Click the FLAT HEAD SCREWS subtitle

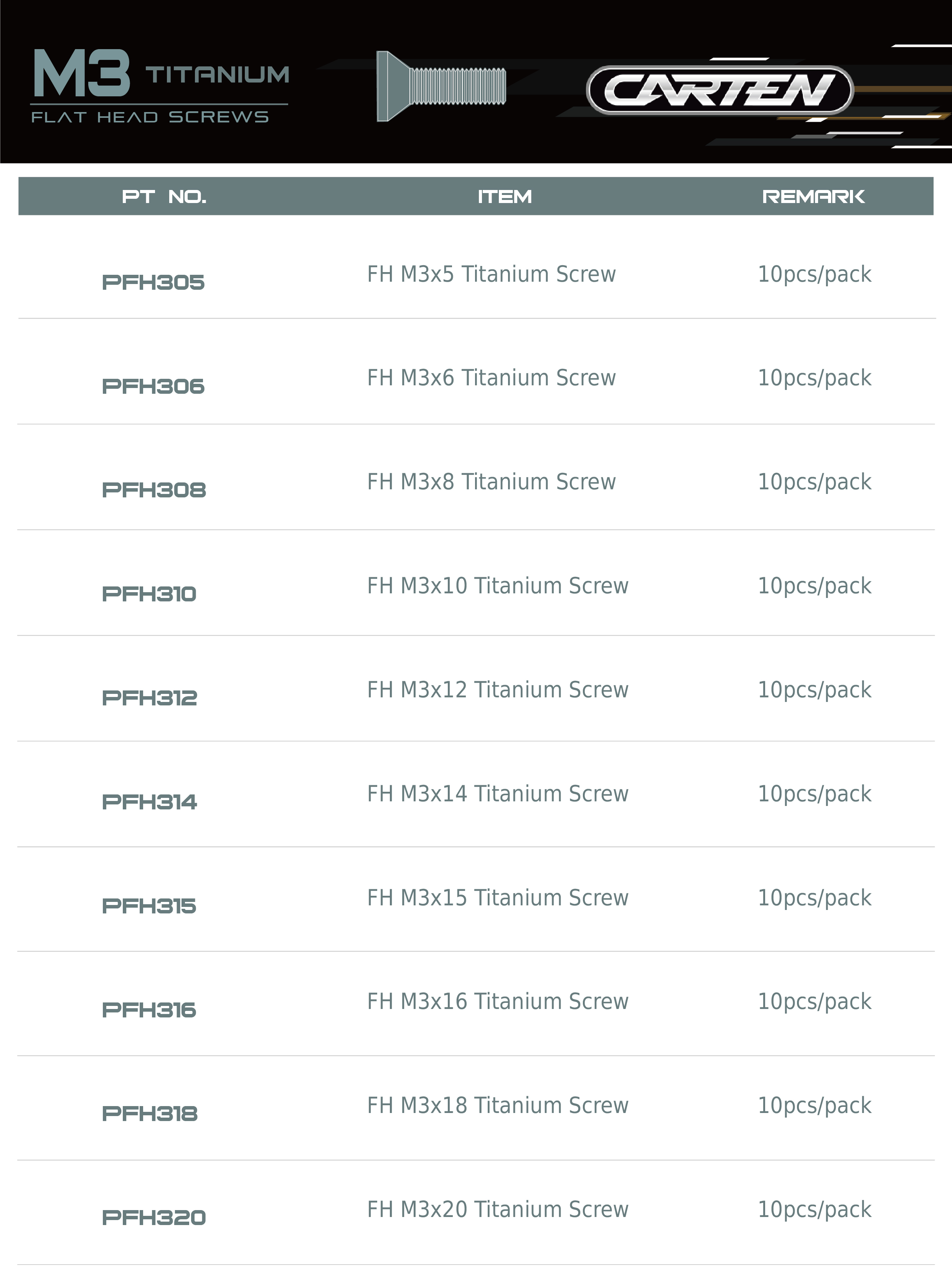pyautogui.click(x=150, y=117)
